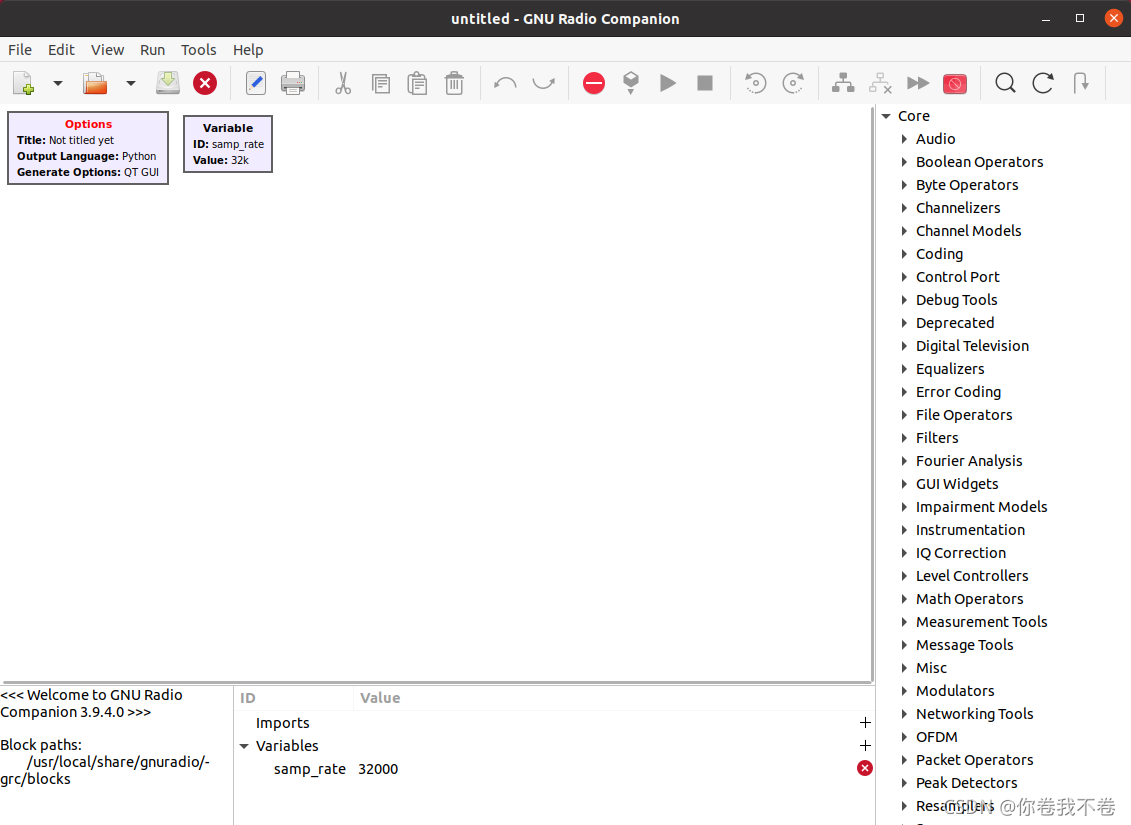The height and width of the screenshot is (825, 1131).
Task: Cut the selected block
Action: pyautogui.click(x=343, y=84)
